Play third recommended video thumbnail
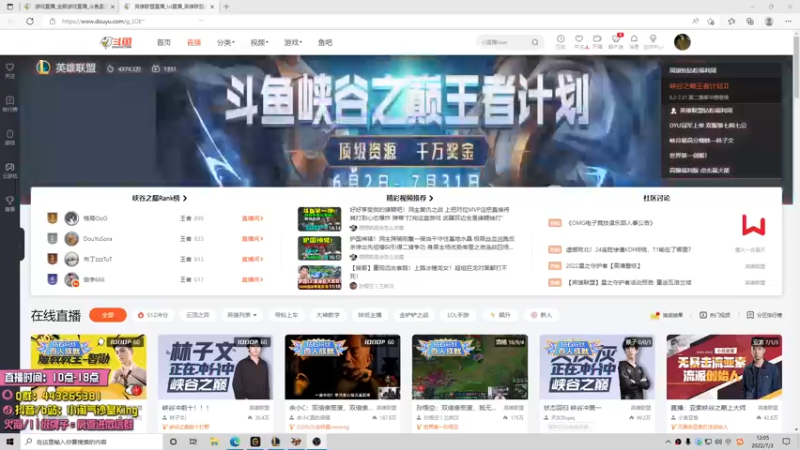The height and width of the screenshot is (450, 800). point(319,277)
